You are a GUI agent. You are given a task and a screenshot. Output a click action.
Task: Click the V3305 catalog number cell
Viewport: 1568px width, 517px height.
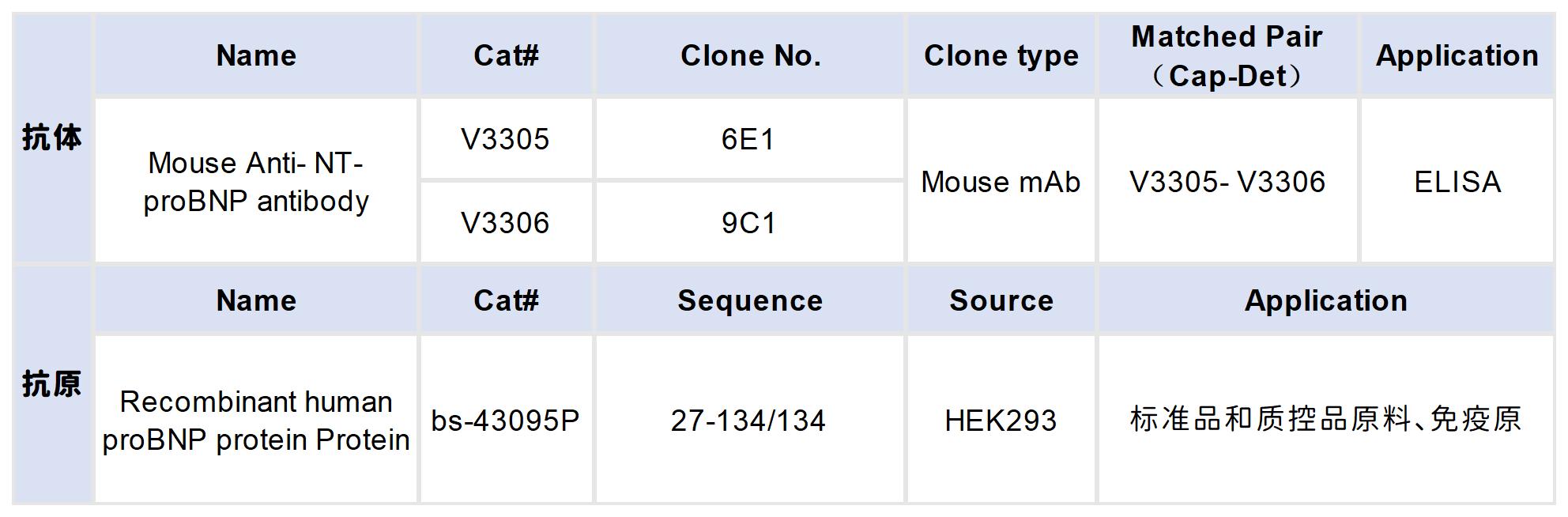[505, 140]
